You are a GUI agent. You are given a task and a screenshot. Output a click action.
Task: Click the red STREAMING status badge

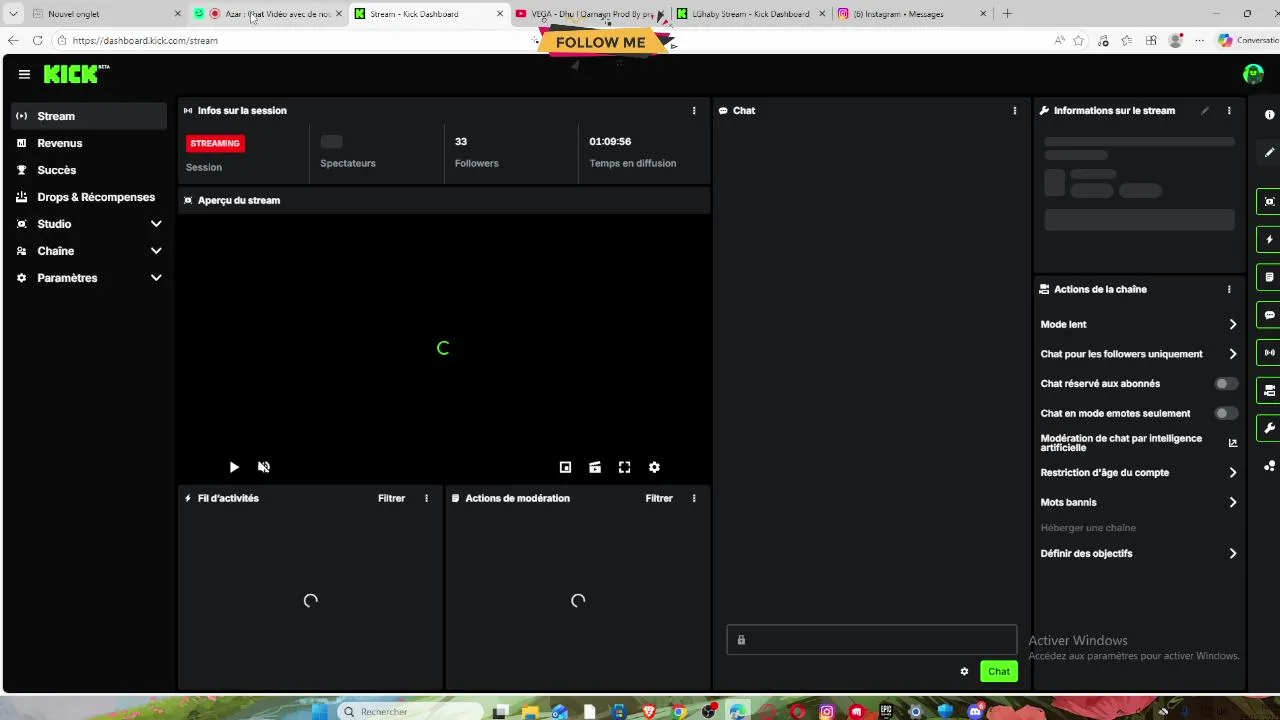(x=215, y=143)
